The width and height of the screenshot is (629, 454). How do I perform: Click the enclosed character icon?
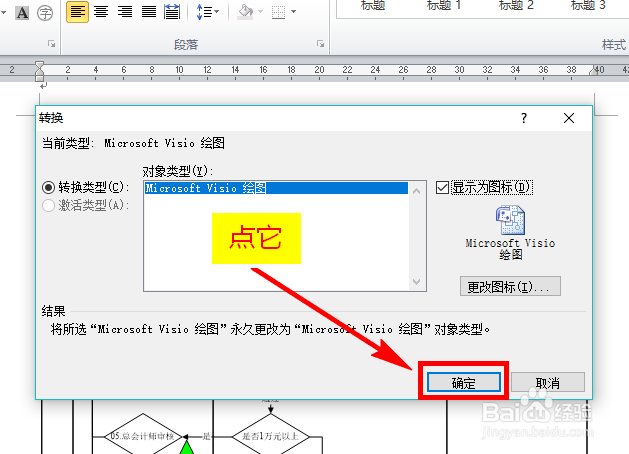point(45,13)
